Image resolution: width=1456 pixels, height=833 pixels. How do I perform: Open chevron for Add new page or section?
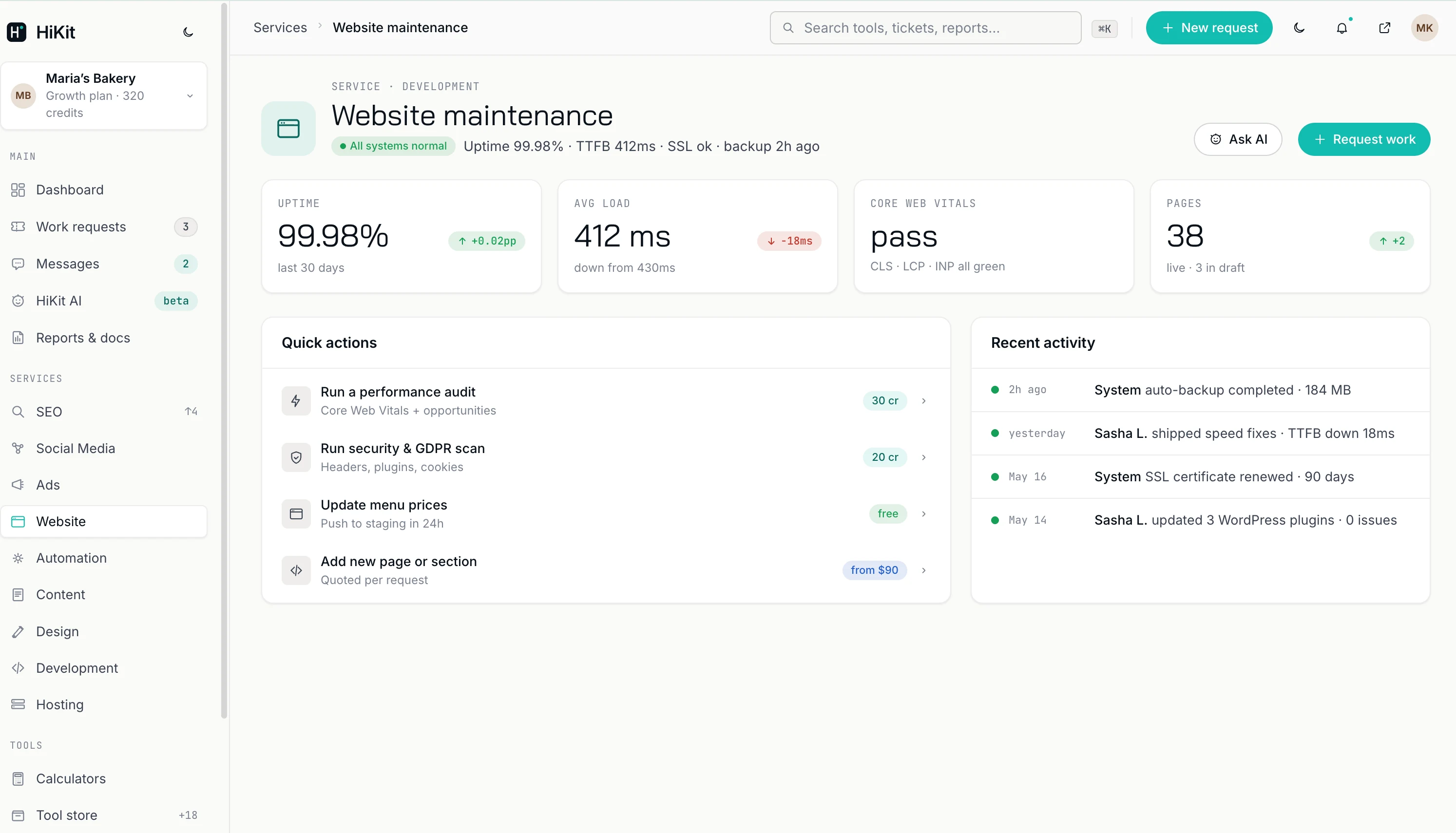click(924, 570)
